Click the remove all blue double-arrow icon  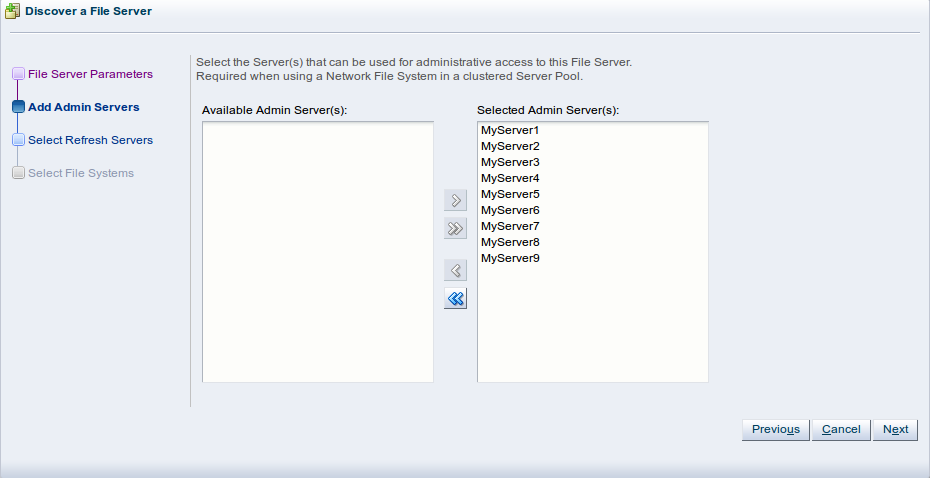456,298
